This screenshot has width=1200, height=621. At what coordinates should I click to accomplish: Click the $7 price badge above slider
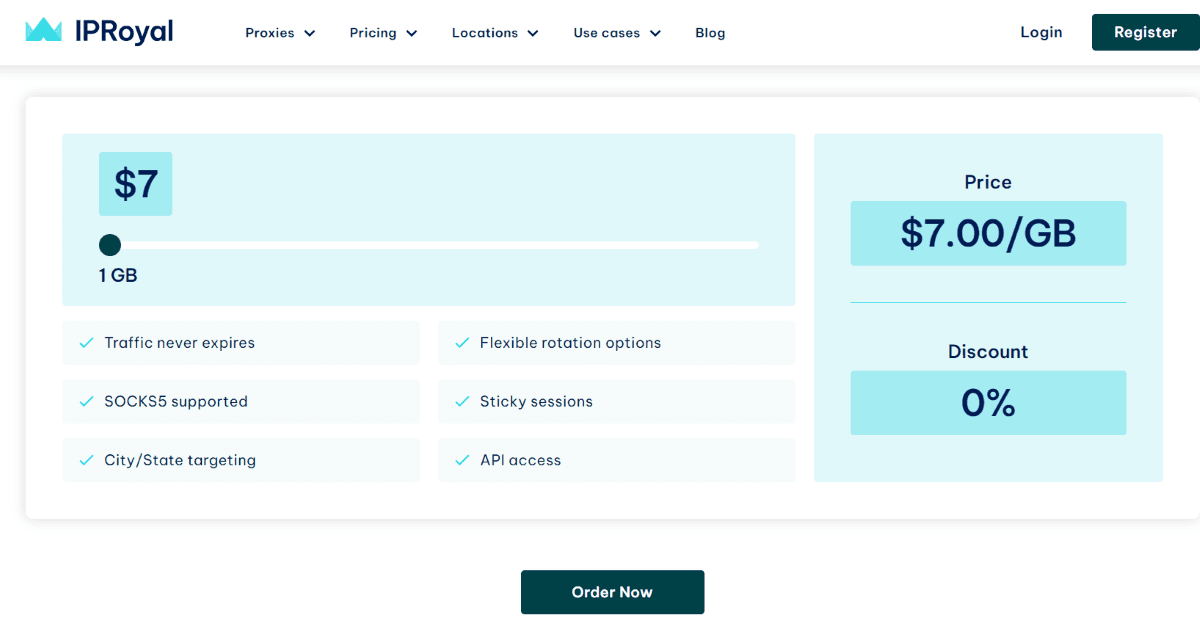tap(136, 184)
